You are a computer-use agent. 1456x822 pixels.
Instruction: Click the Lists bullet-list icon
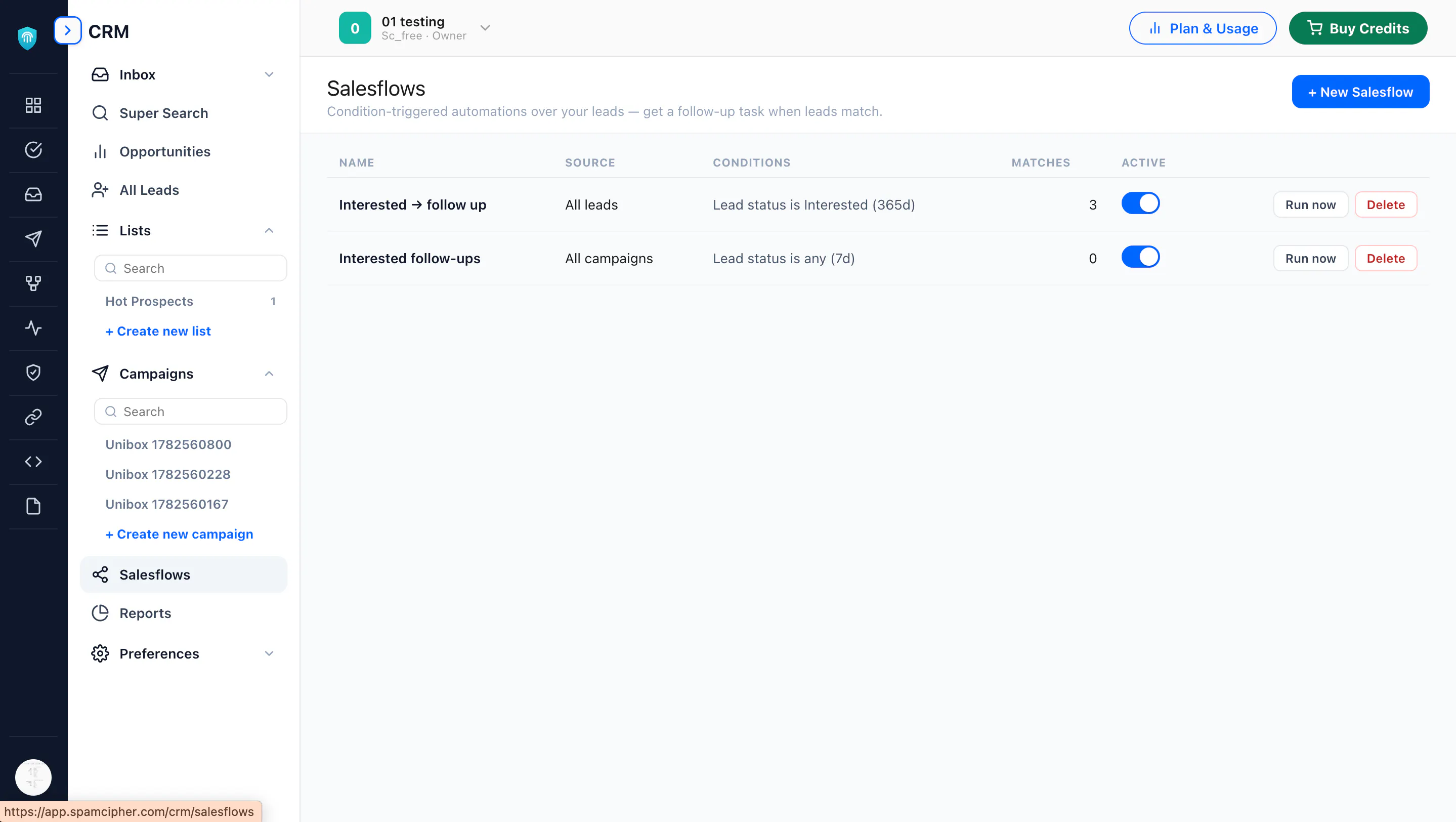point(100,230)
